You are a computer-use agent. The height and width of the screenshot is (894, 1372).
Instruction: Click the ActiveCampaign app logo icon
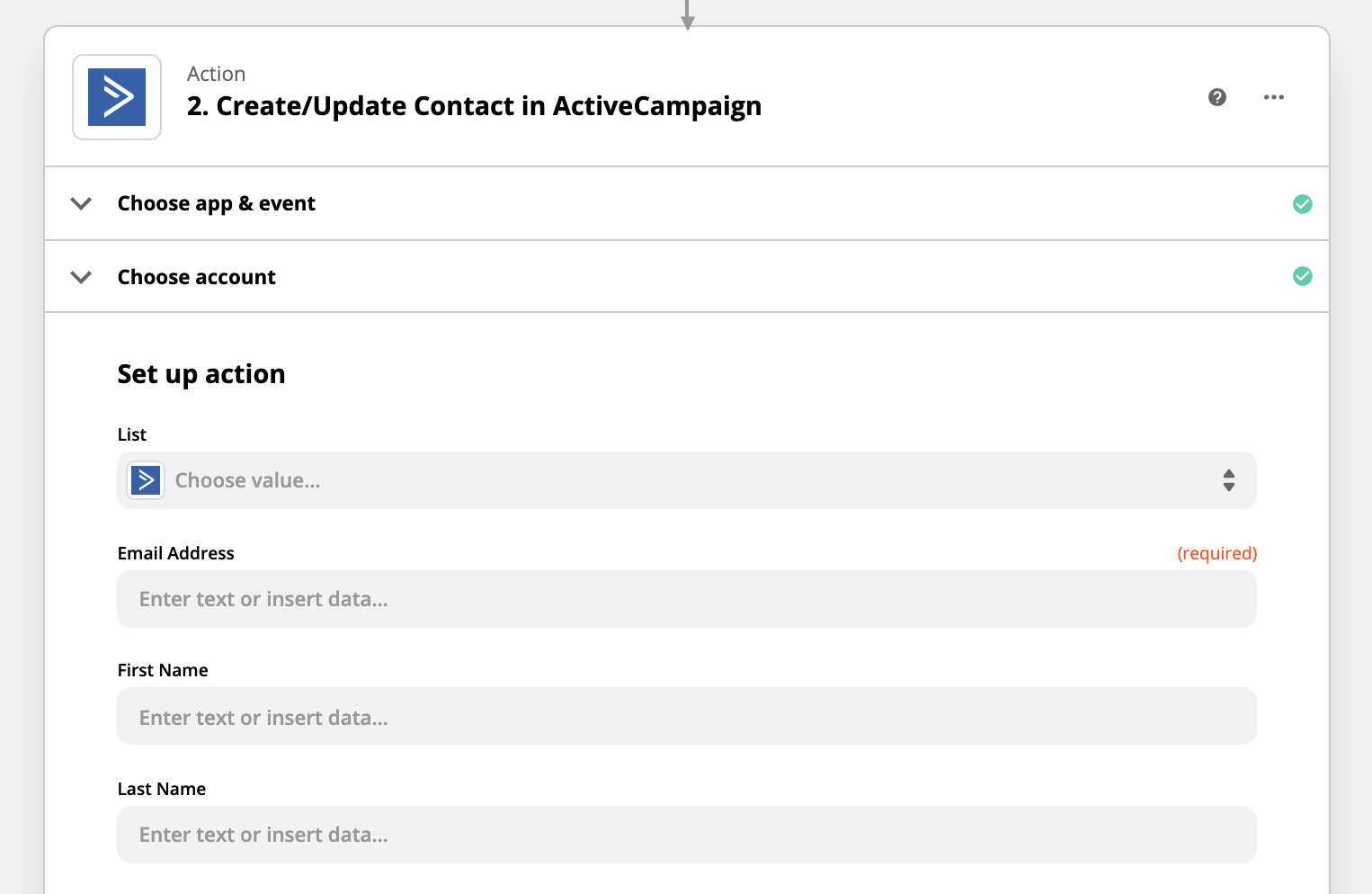[117, 97]
